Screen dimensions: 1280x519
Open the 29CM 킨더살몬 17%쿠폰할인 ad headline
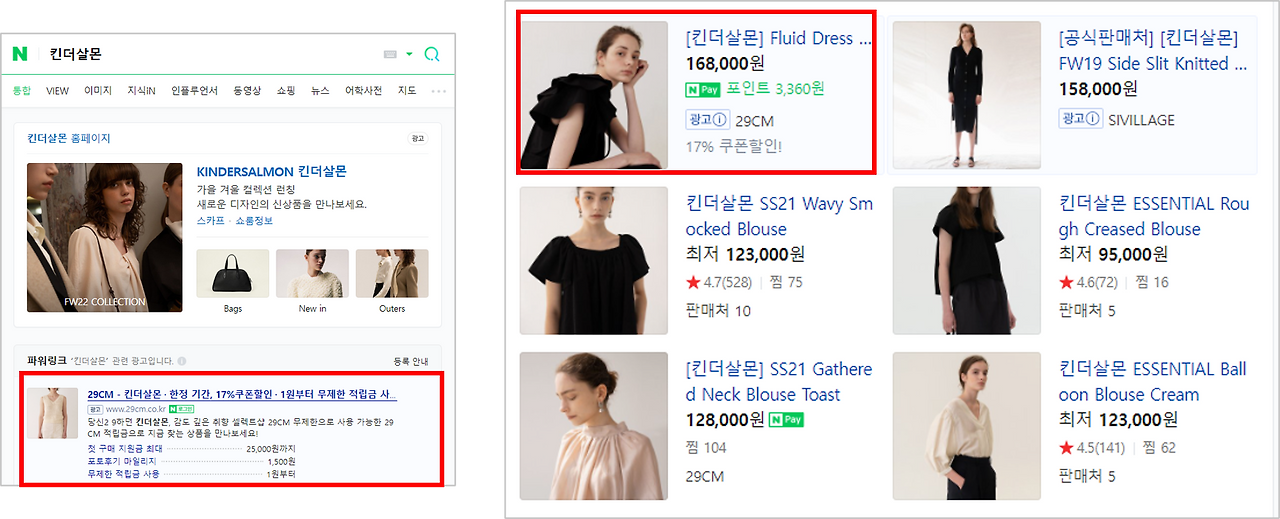click(x=242, y=394)
